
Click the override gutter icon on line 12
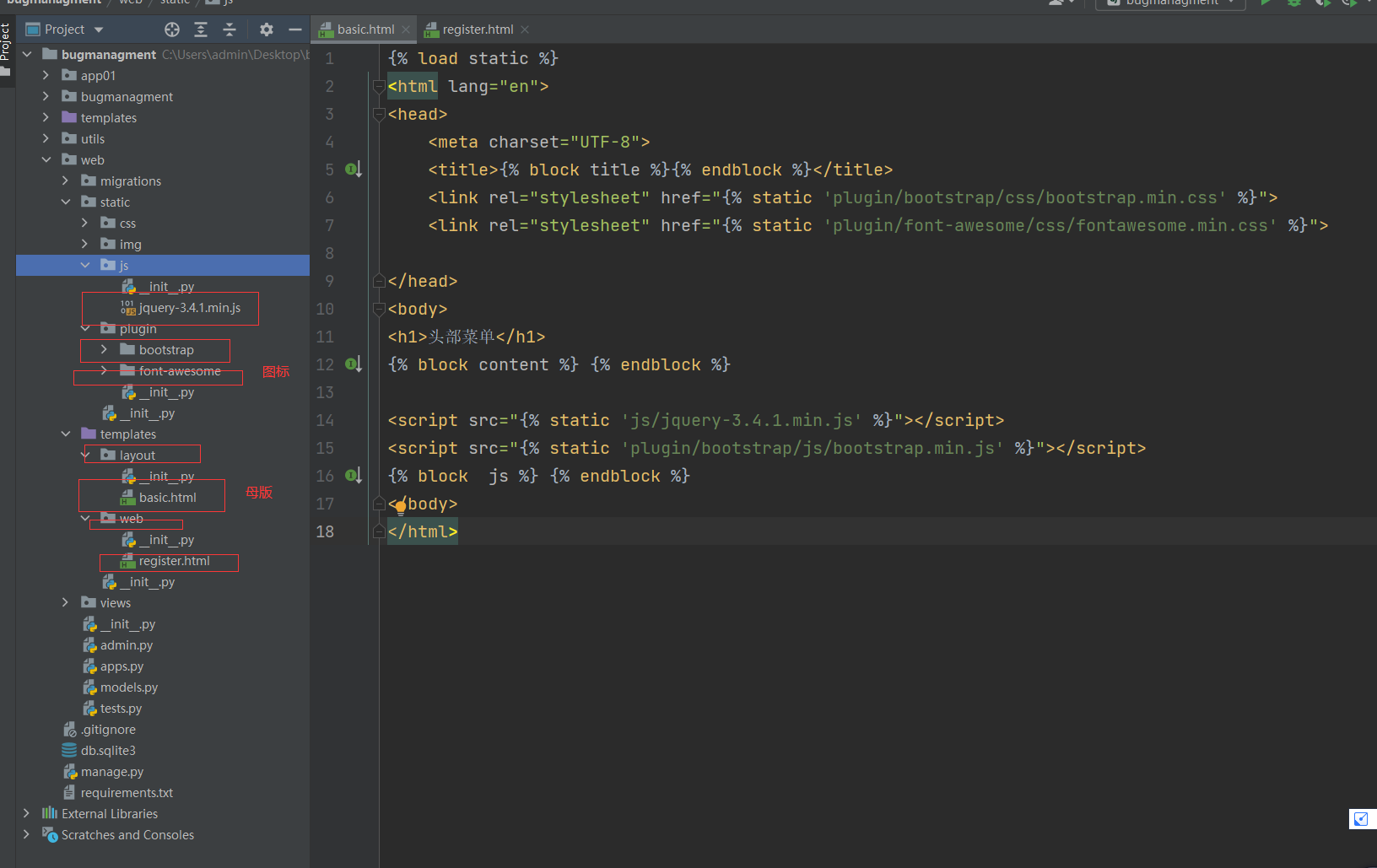pyautogui.click(x=354, y=364)
